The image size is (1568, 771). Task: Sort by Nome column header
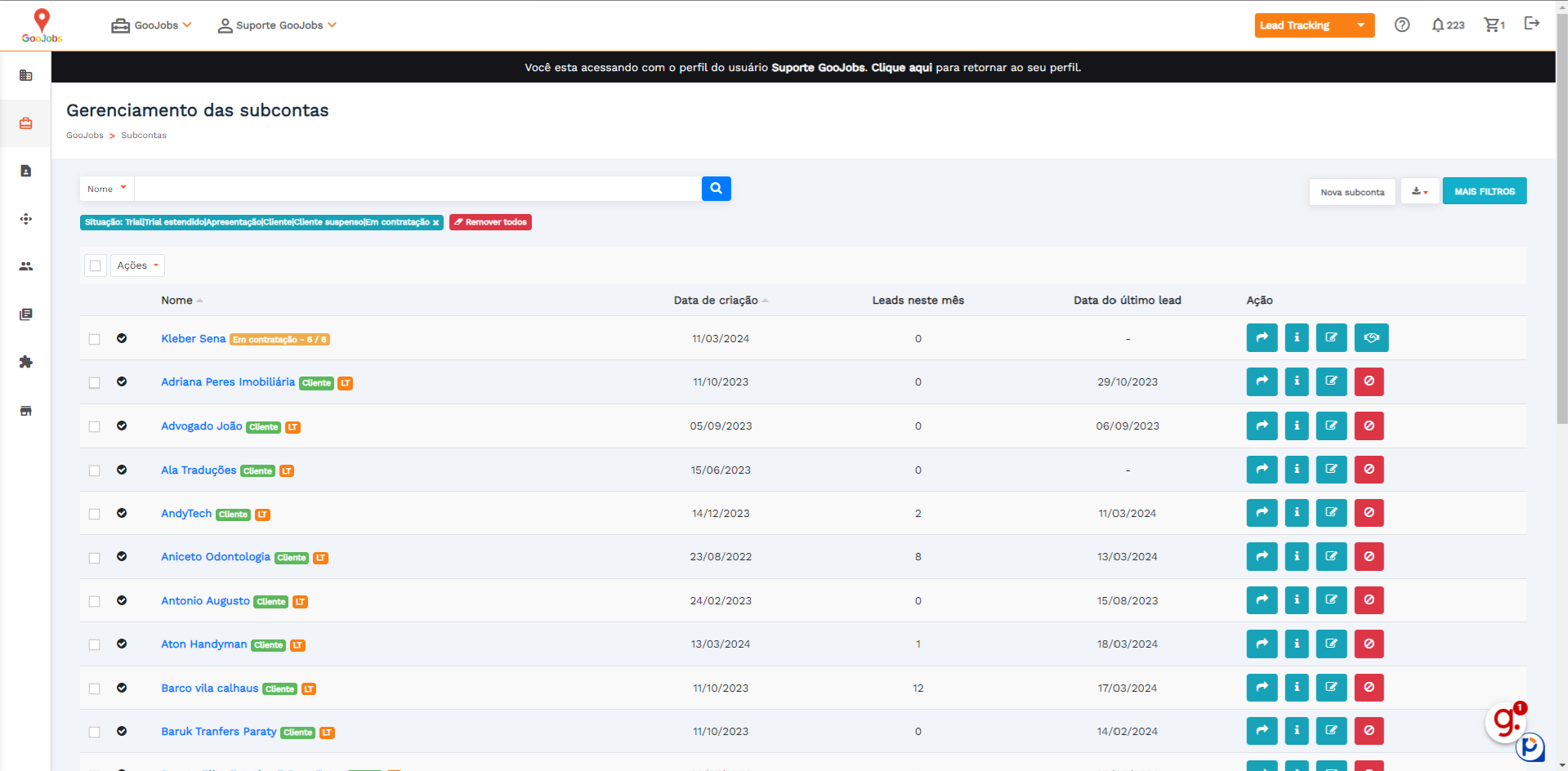pyautogui.click(x=181, y=300)
